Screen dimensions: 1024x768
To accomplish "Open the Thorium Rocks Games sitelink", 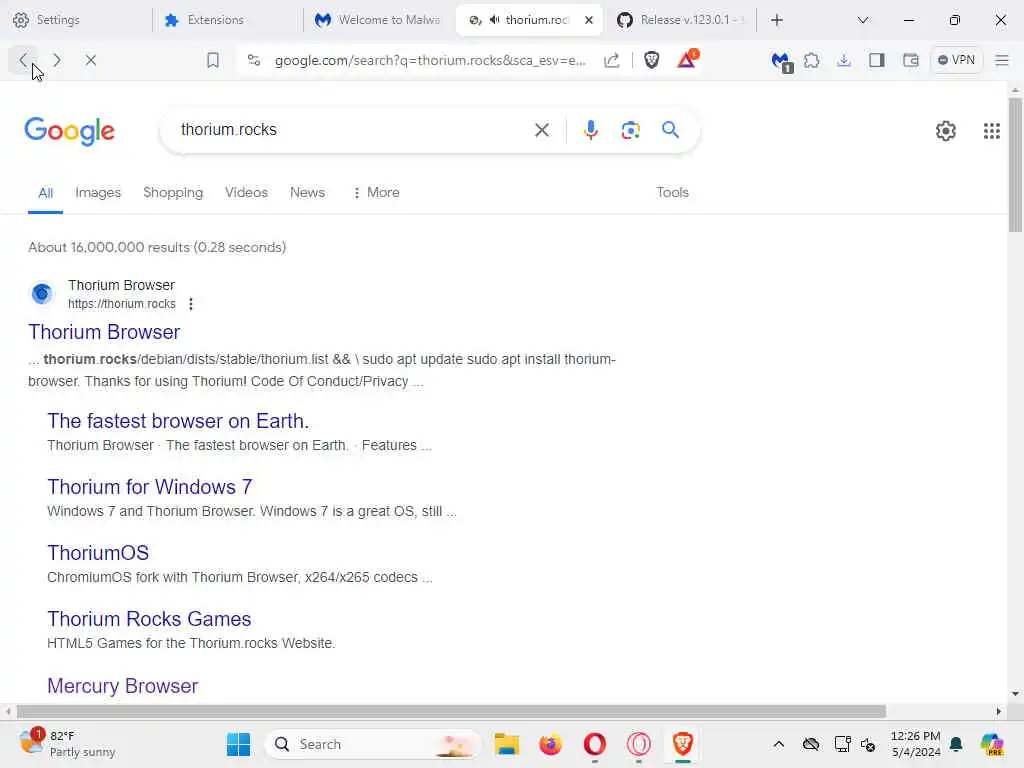I will (149, 618).
